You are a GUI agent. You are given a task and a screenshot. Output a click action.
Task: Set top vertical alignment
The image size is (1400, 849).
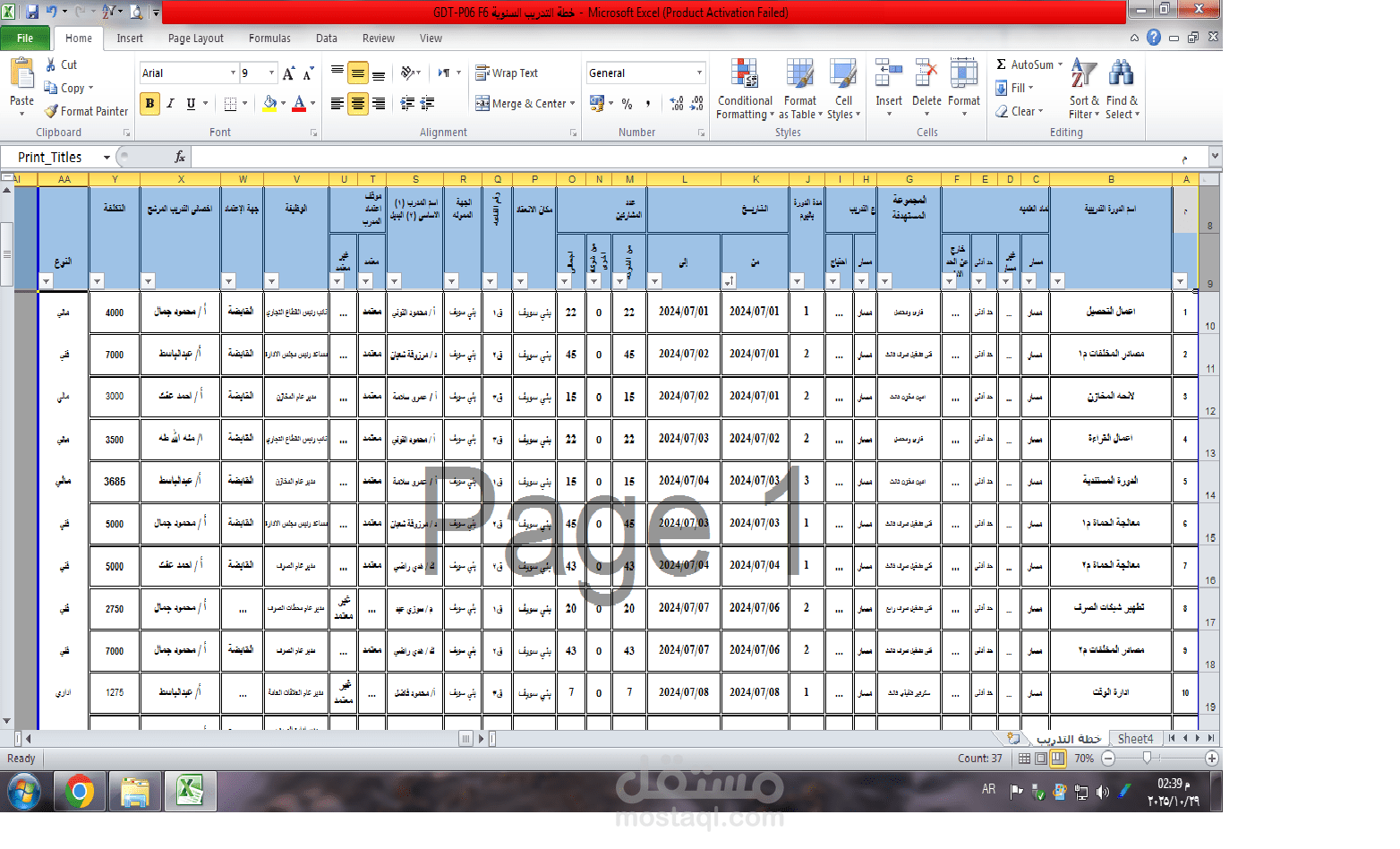point(337,73)
